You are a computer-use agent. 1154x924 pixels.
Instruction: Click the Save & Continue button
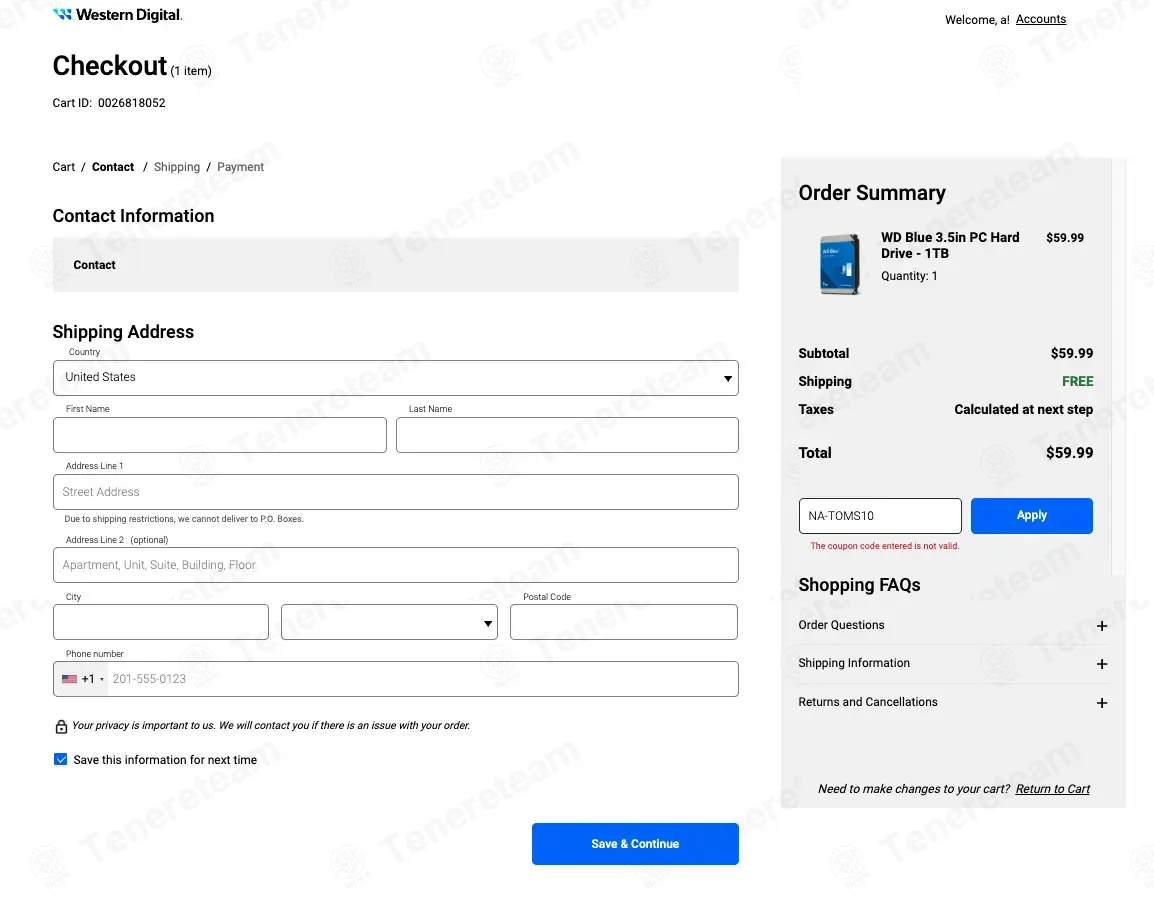pos(635,844)
